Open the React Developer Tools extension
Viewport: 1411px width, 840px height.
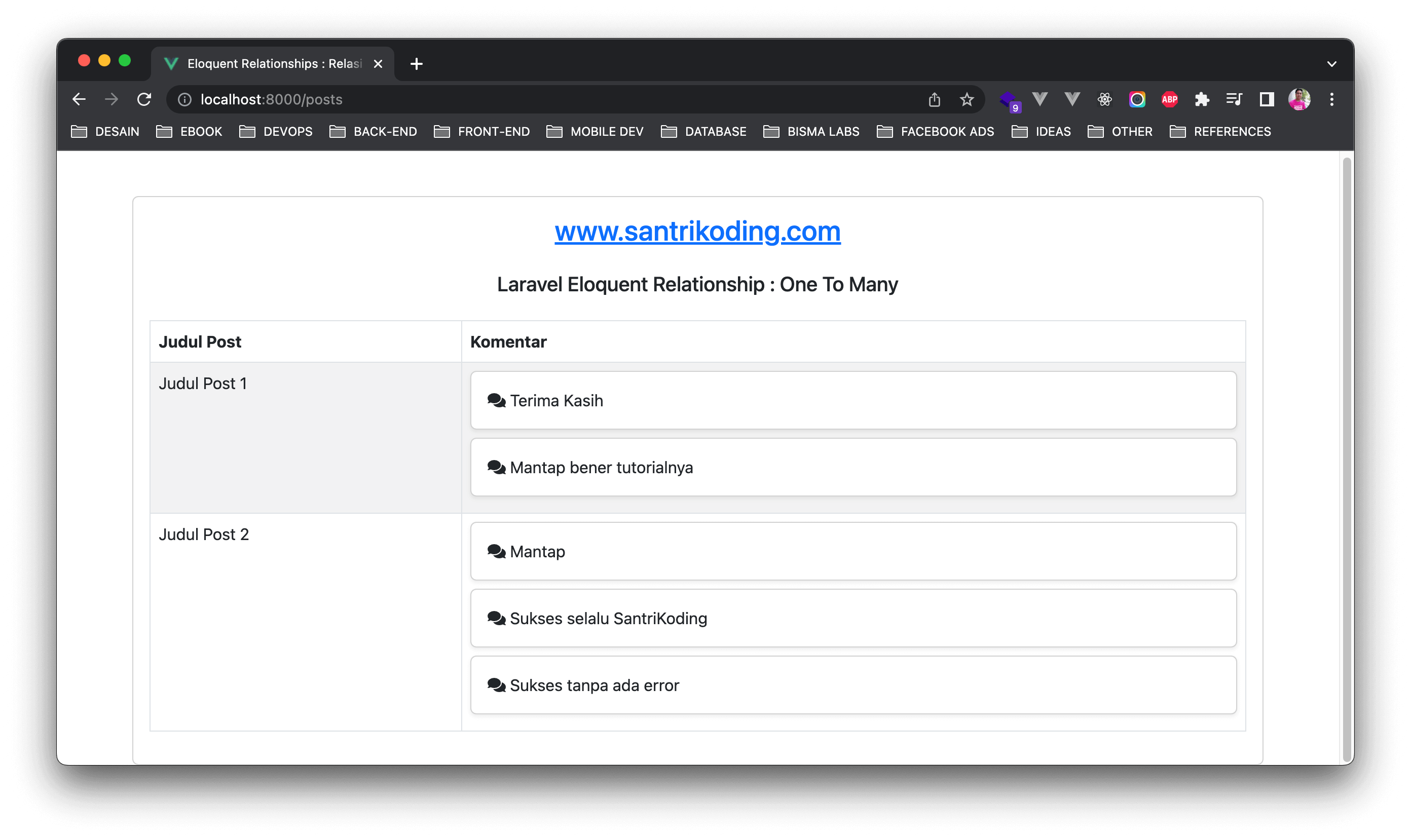[1104, 100]
